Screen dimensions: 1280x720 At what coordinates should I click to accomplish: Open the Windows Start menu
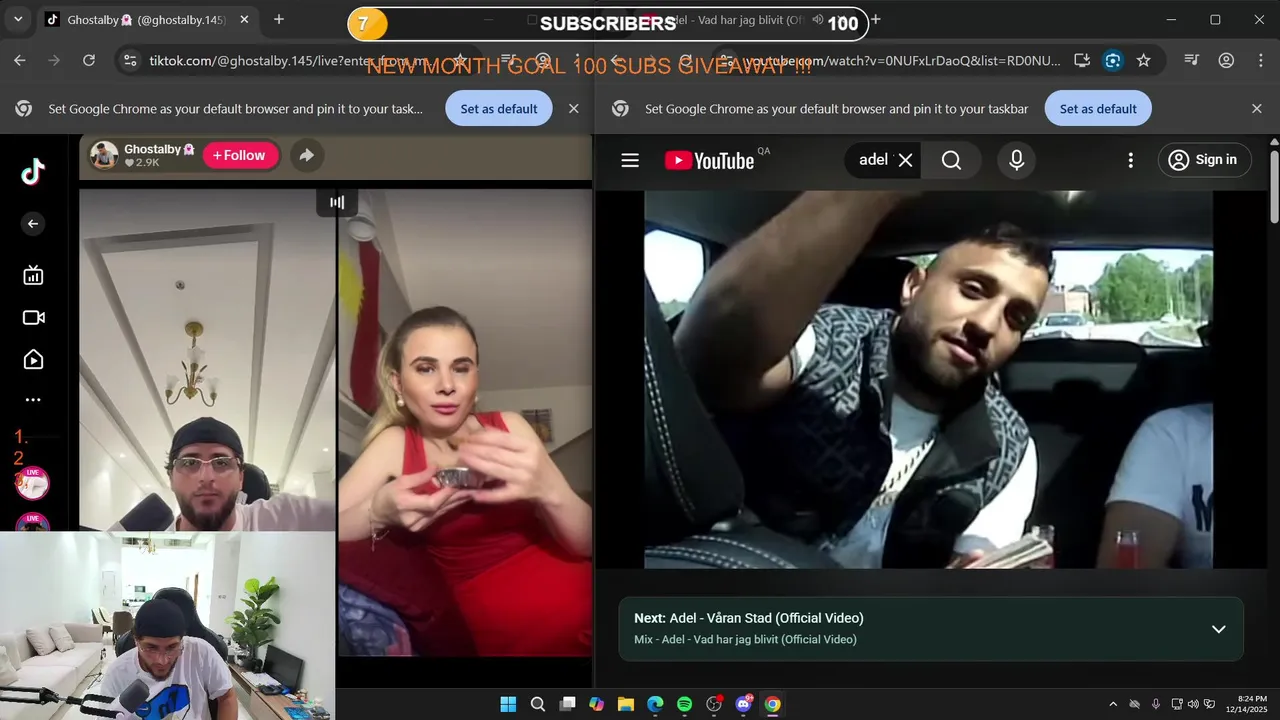508,704
